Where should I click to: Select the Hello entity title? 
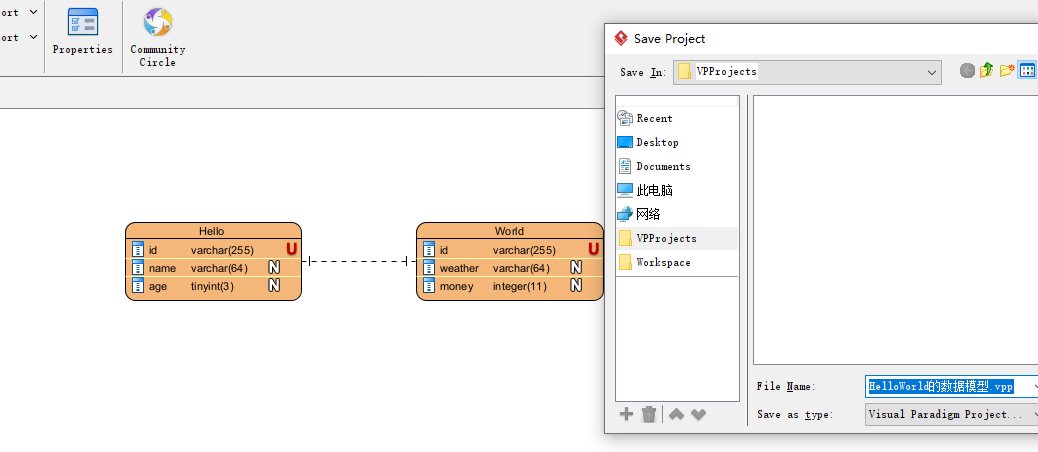[211, 231]
